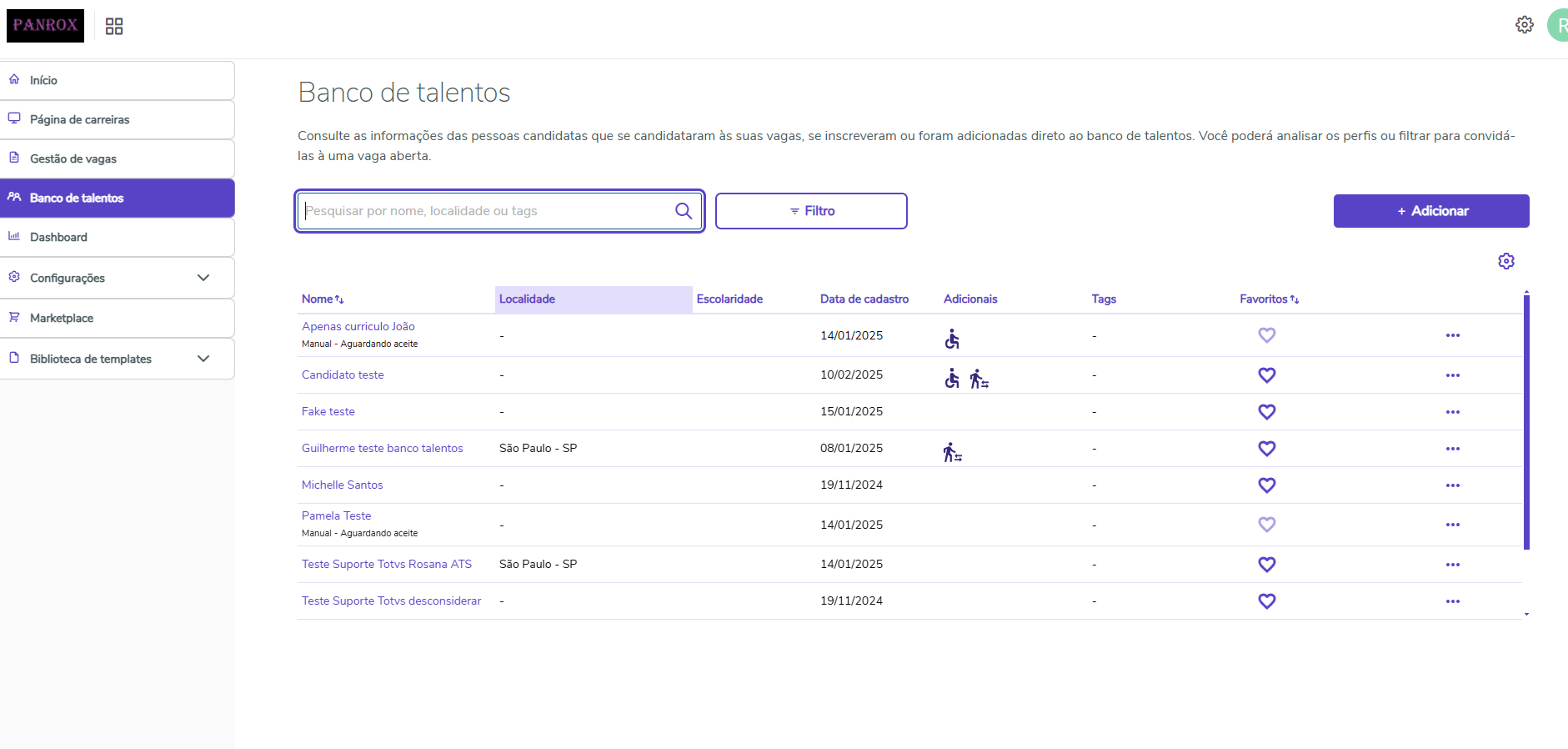The height and width of the screenshot is (749, 1568).
Task: Open Guilherme teste banco talentos link
Action: pyautogui.click(x=383, y=448)
